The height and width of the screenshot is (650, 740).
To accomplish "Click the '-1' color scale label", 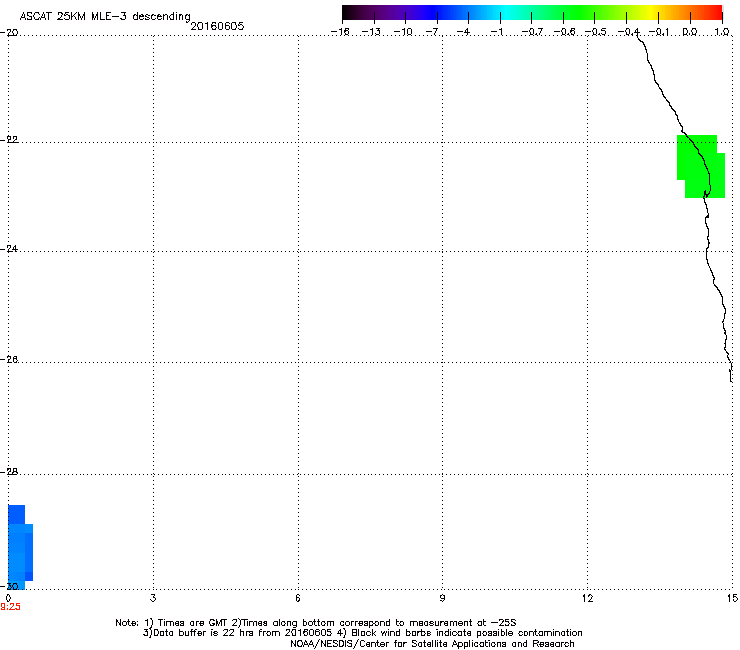I will (496, 32).
